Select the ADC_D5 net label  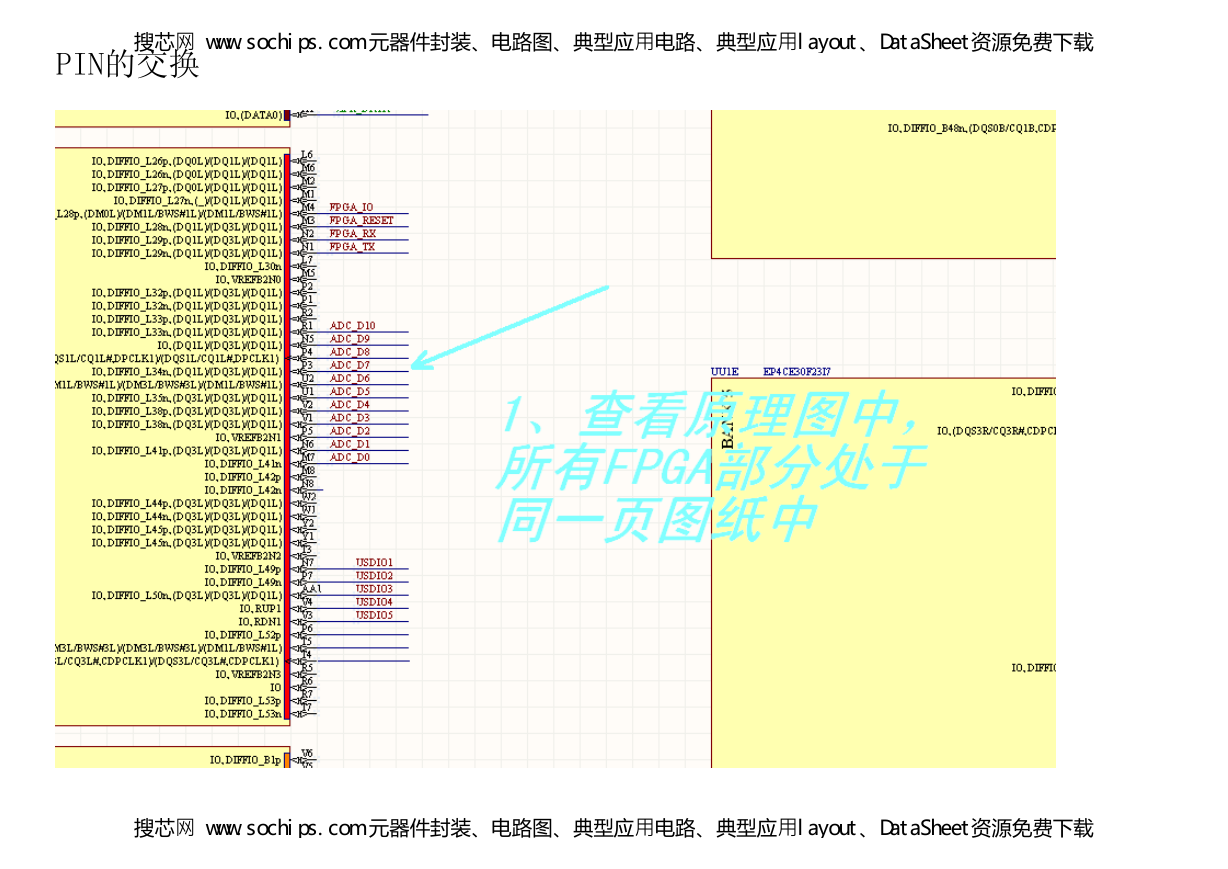pyautogui.click(x=350, y=391)
